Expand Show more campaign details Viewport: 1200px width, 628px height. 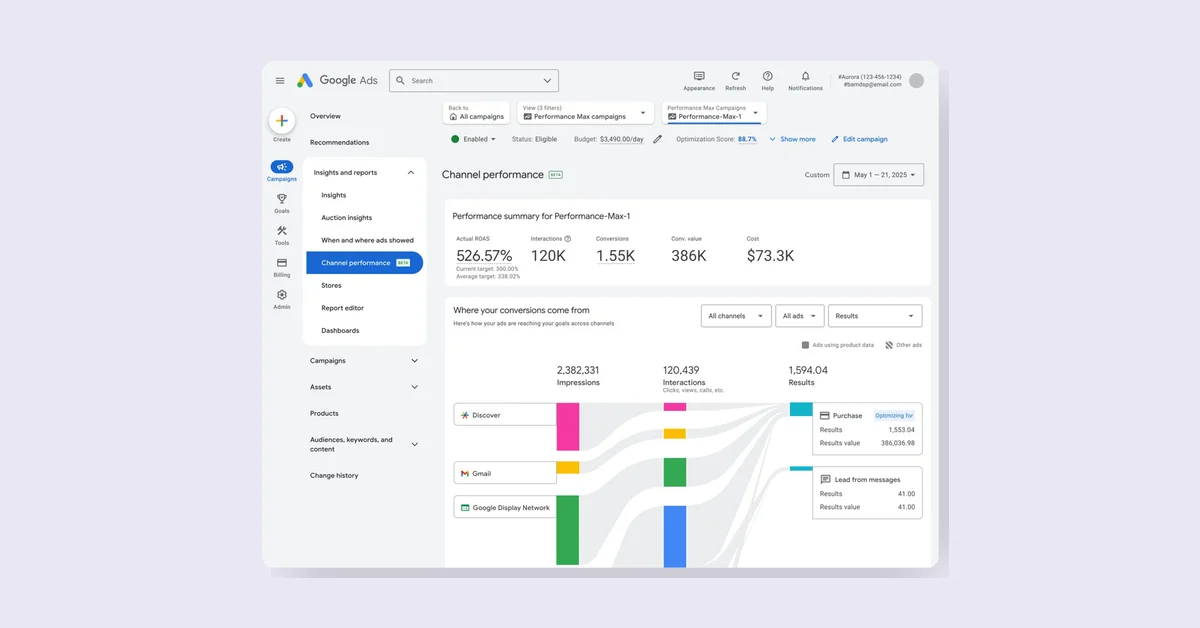792,140
